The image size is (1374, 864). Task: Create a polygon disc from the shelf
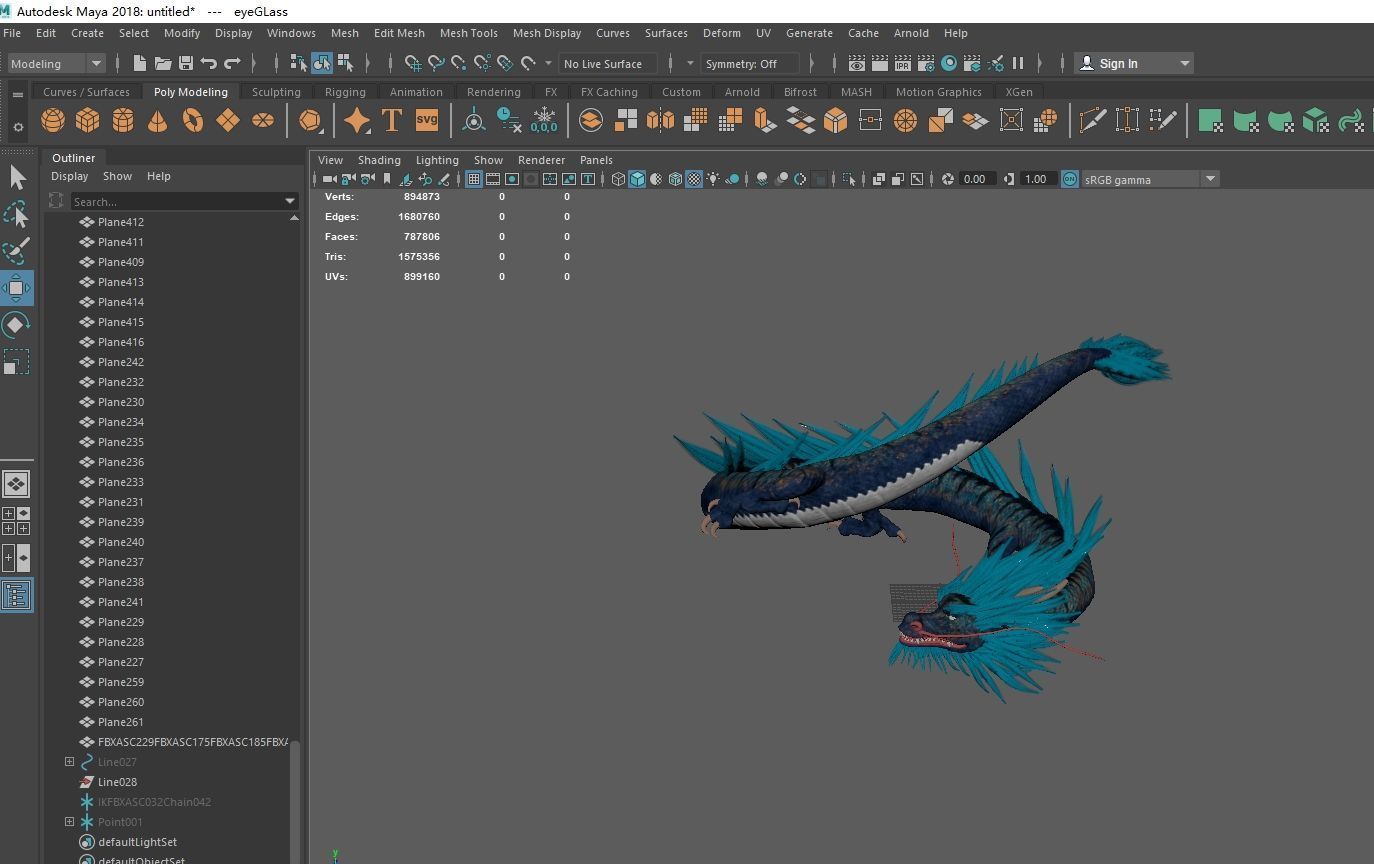click(263, 121)
